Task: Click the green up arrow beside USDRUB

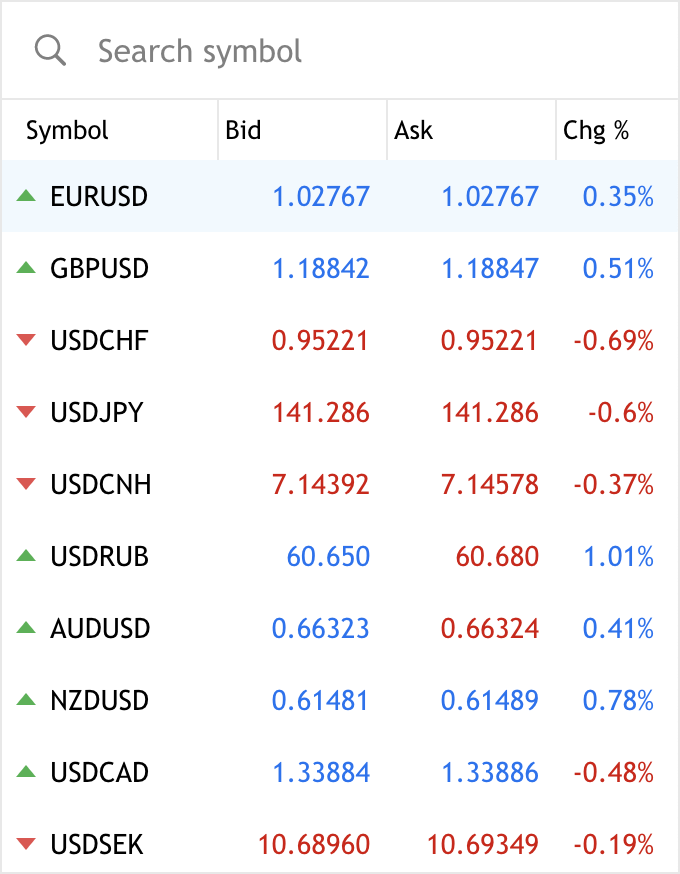Action: 26,556
